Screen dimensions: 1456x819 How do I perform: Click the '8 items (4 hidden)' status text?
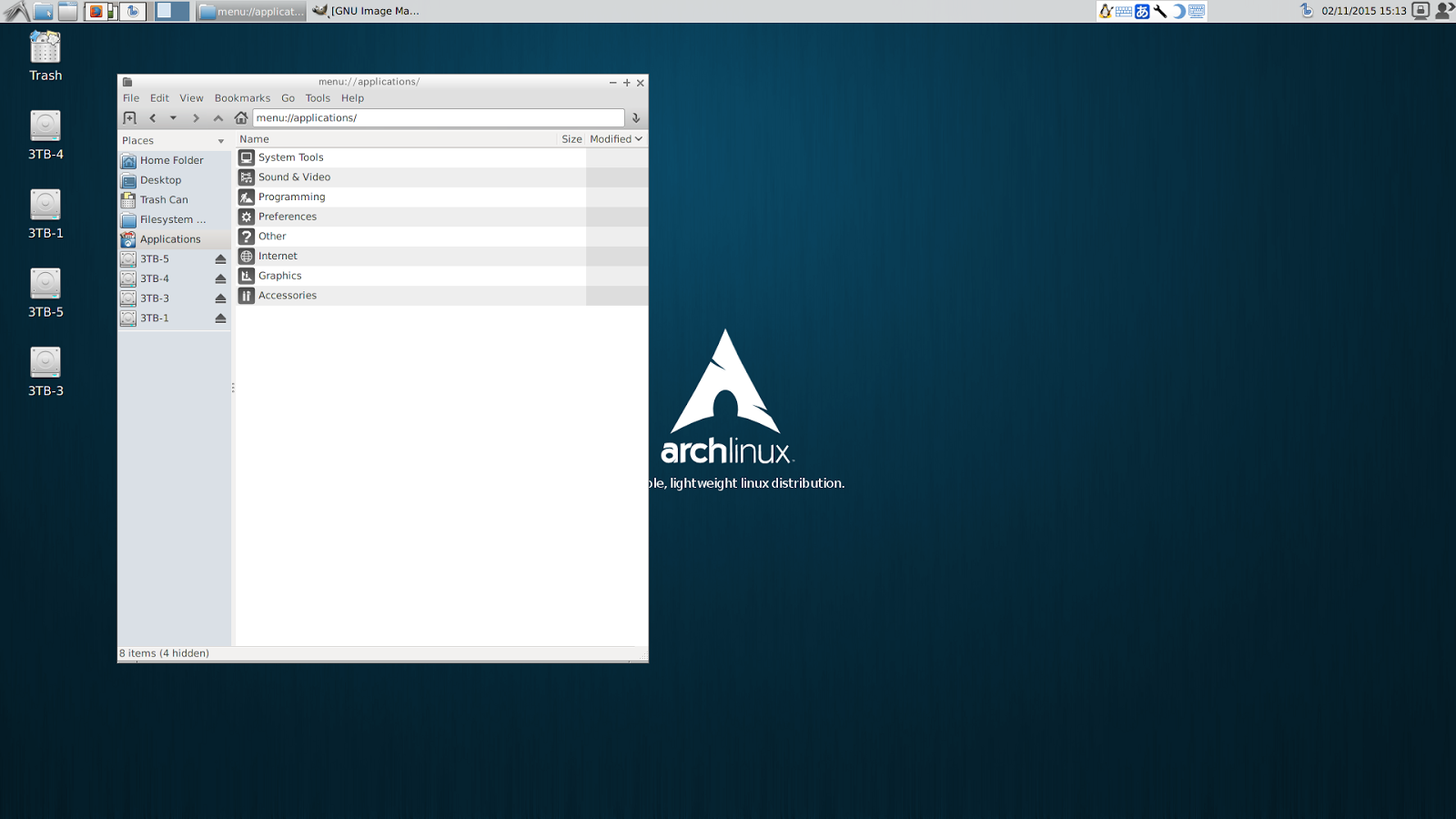pyautogui.click(x=165, y=653)
